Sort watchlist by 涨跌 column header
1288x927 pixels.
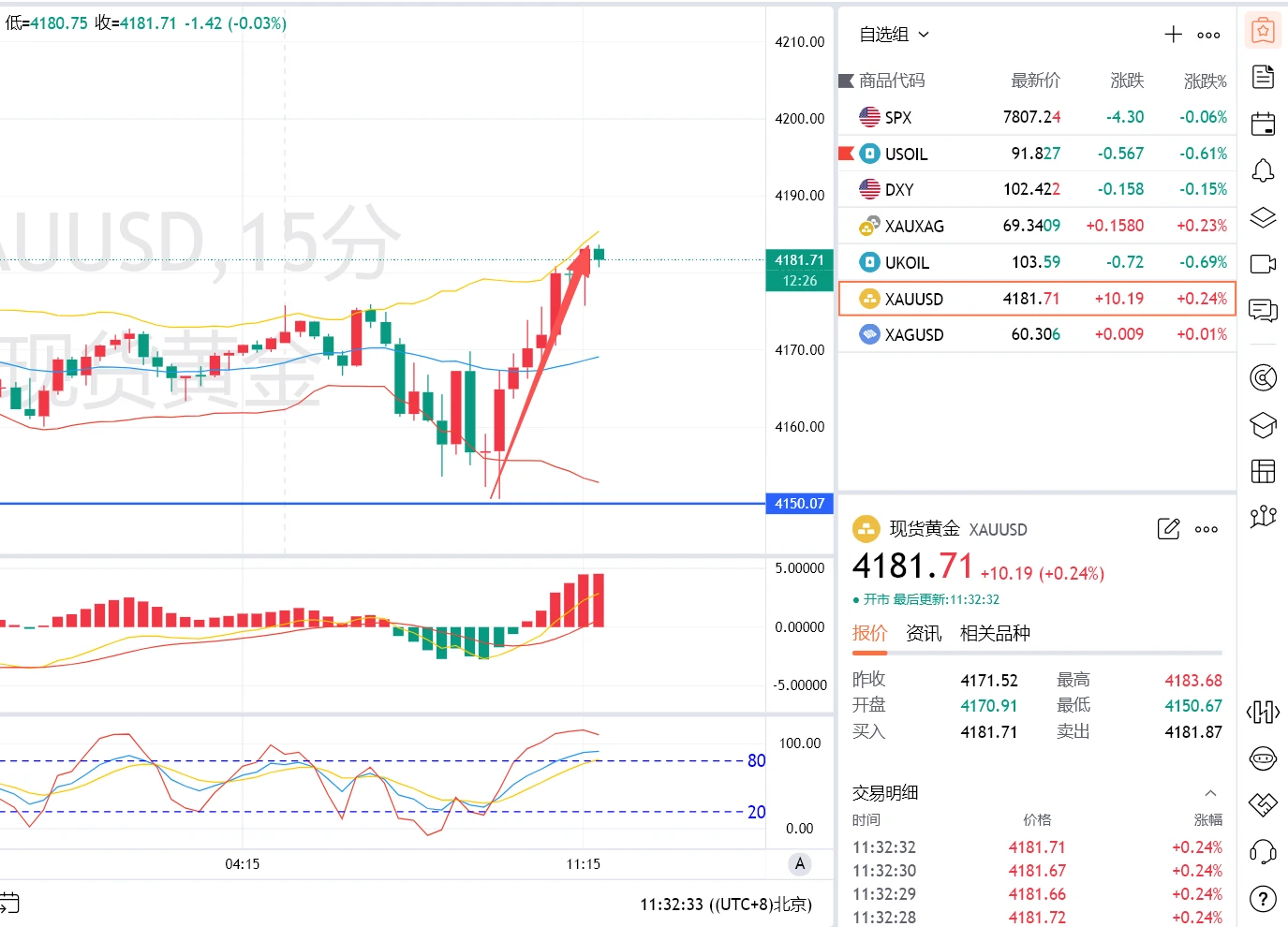tap(1127, 81)
